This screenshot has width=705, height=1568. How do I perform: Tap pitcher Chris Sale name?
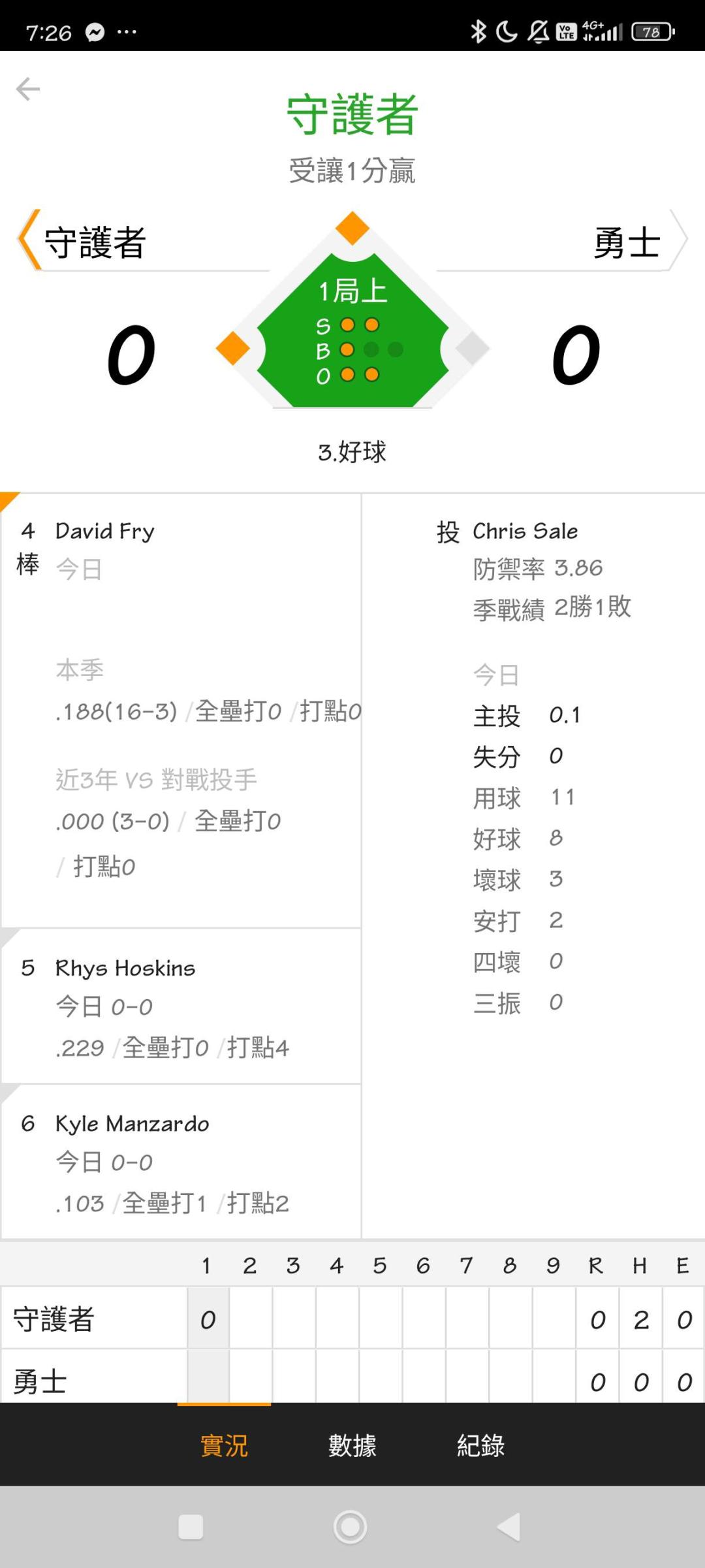click(x=525, y=531)
